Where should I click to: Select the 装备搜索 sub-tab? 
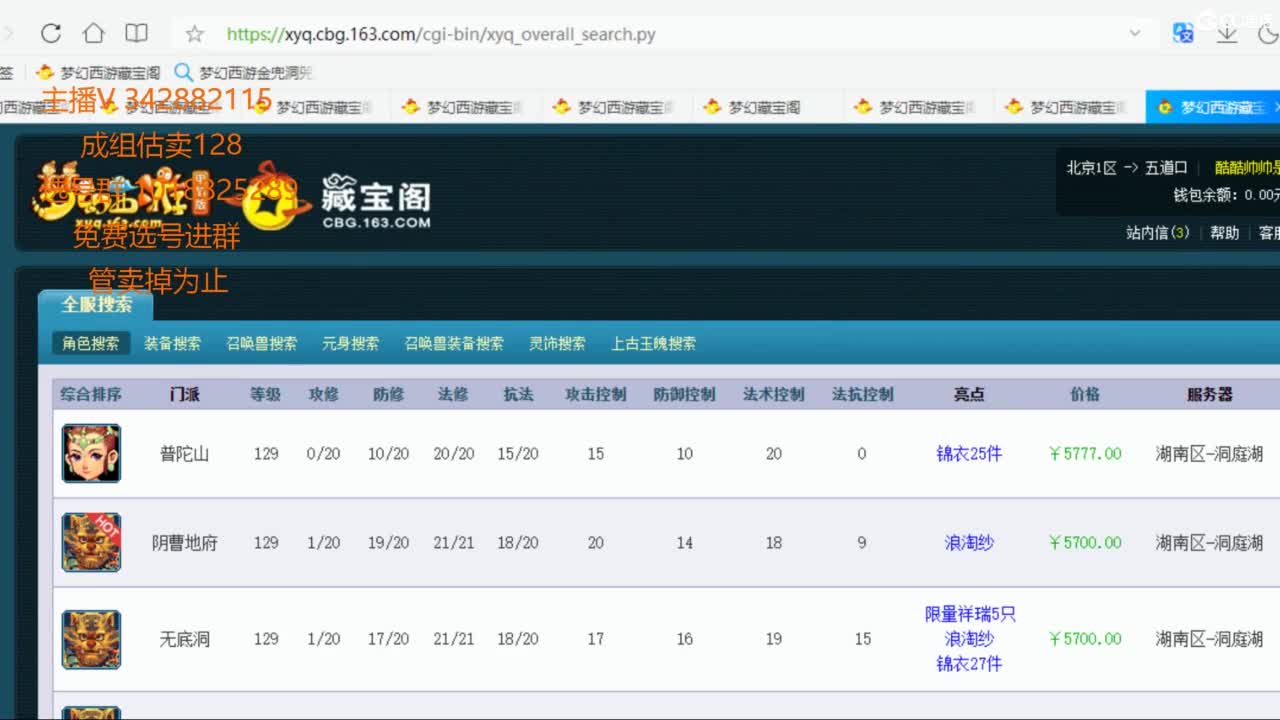(x=172, y=343)
